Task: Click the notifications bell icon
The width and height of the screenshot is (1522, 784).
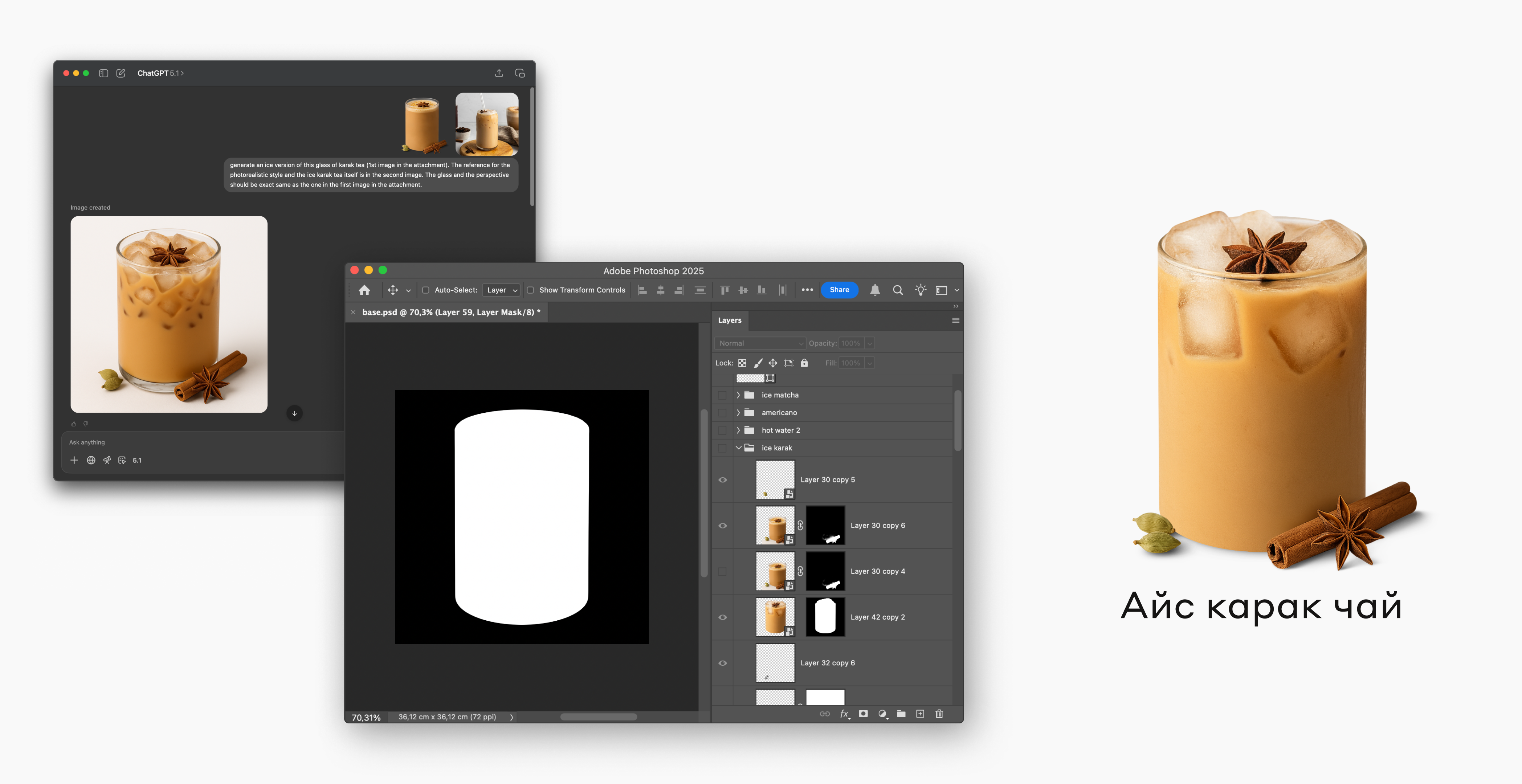Action: pyautogui.click(x=875, y=290)
